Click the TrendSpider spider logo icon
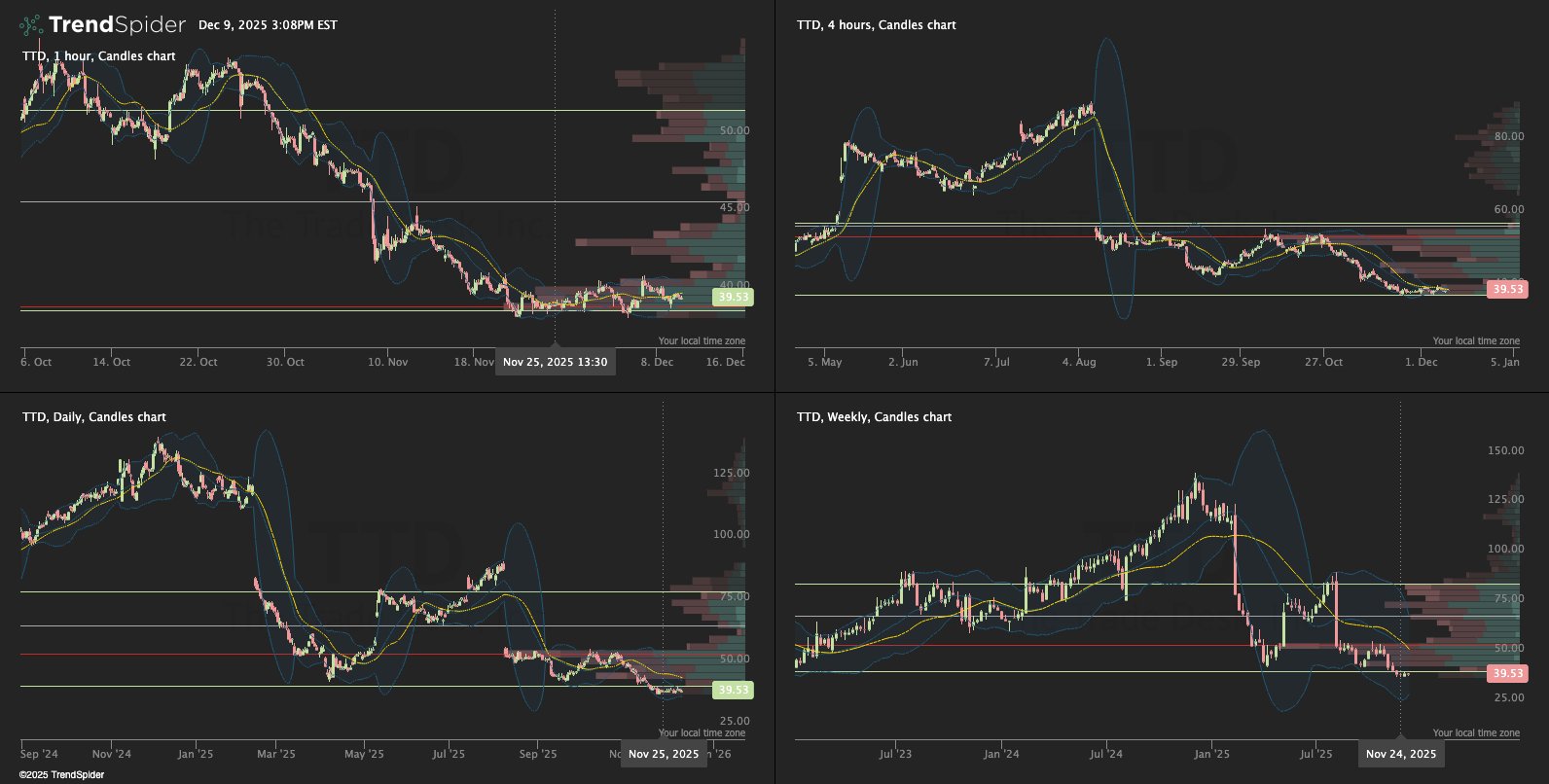The image size is (1549, 784). point(31,25)
